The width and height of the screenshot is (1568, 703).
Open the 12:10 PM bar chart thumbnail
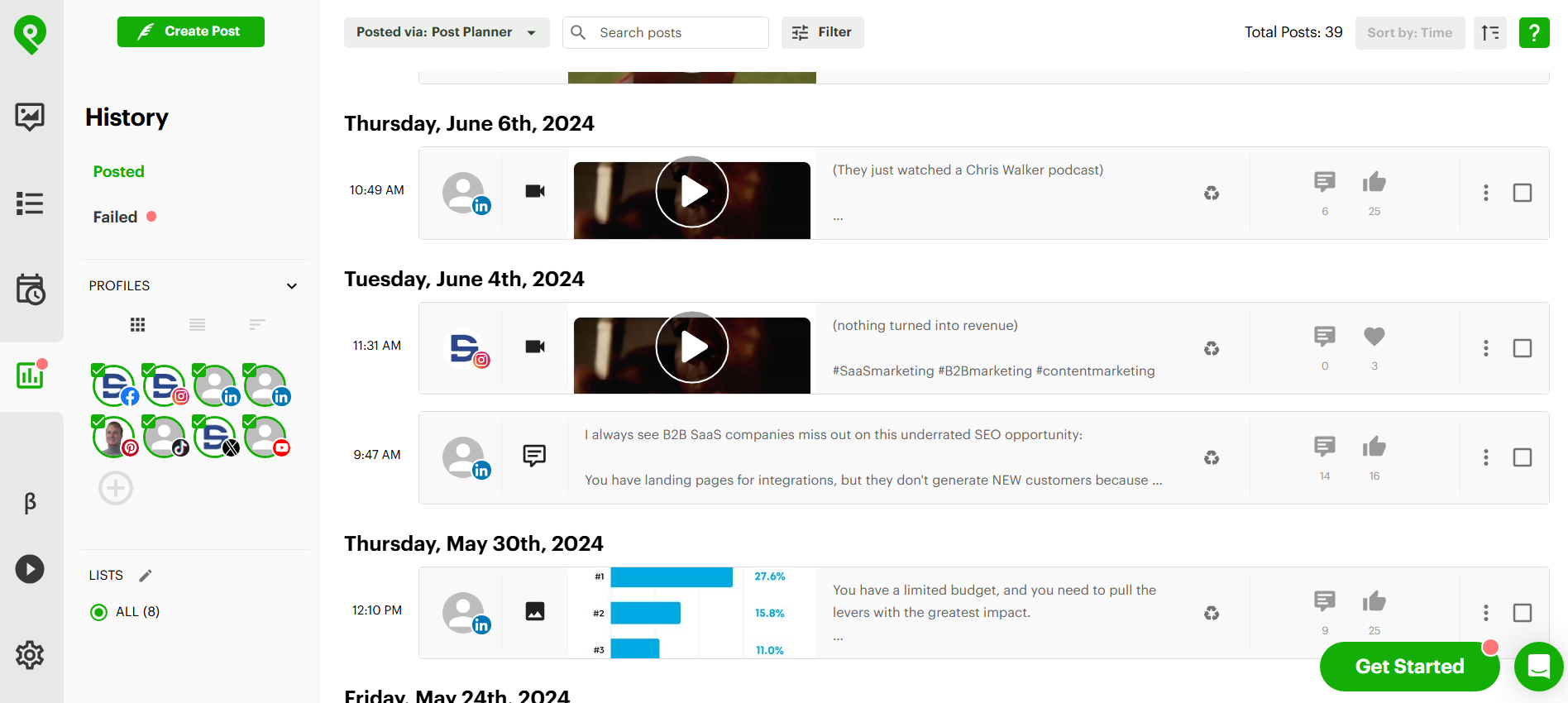coord(692,613)
